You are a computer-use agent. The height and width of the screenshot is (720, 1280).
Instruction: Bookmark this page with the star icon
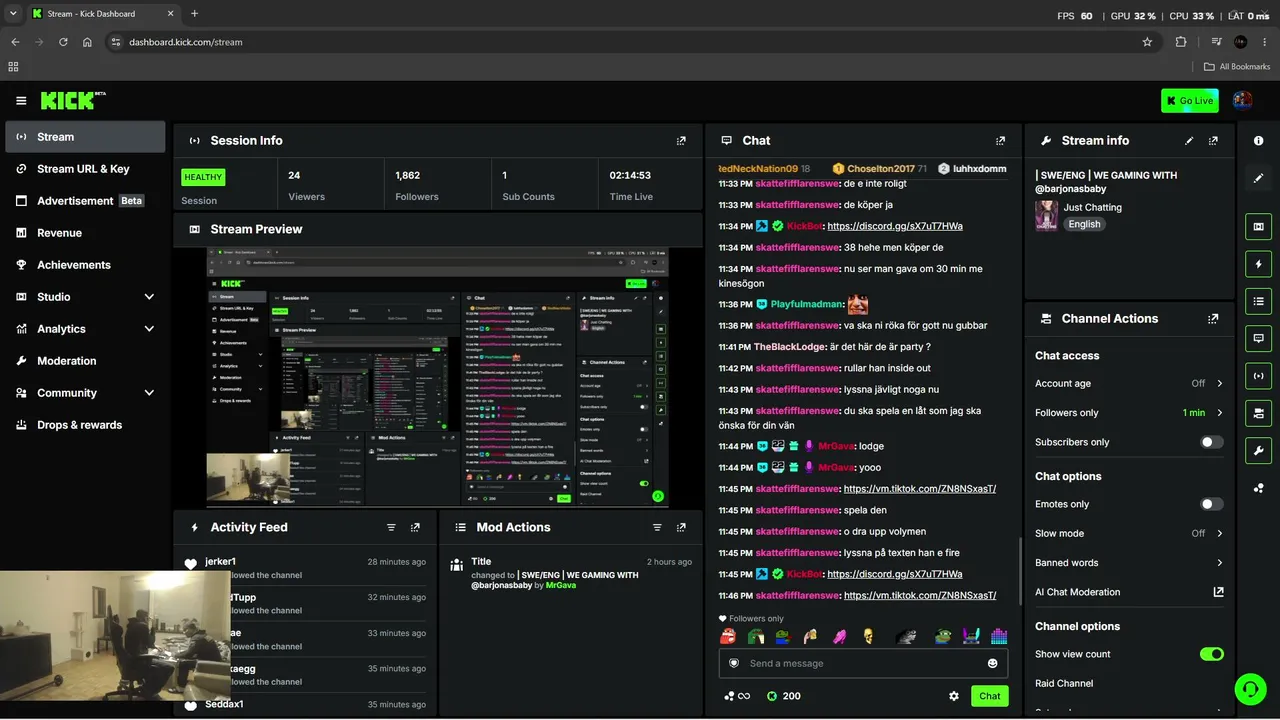point(1147,42)
